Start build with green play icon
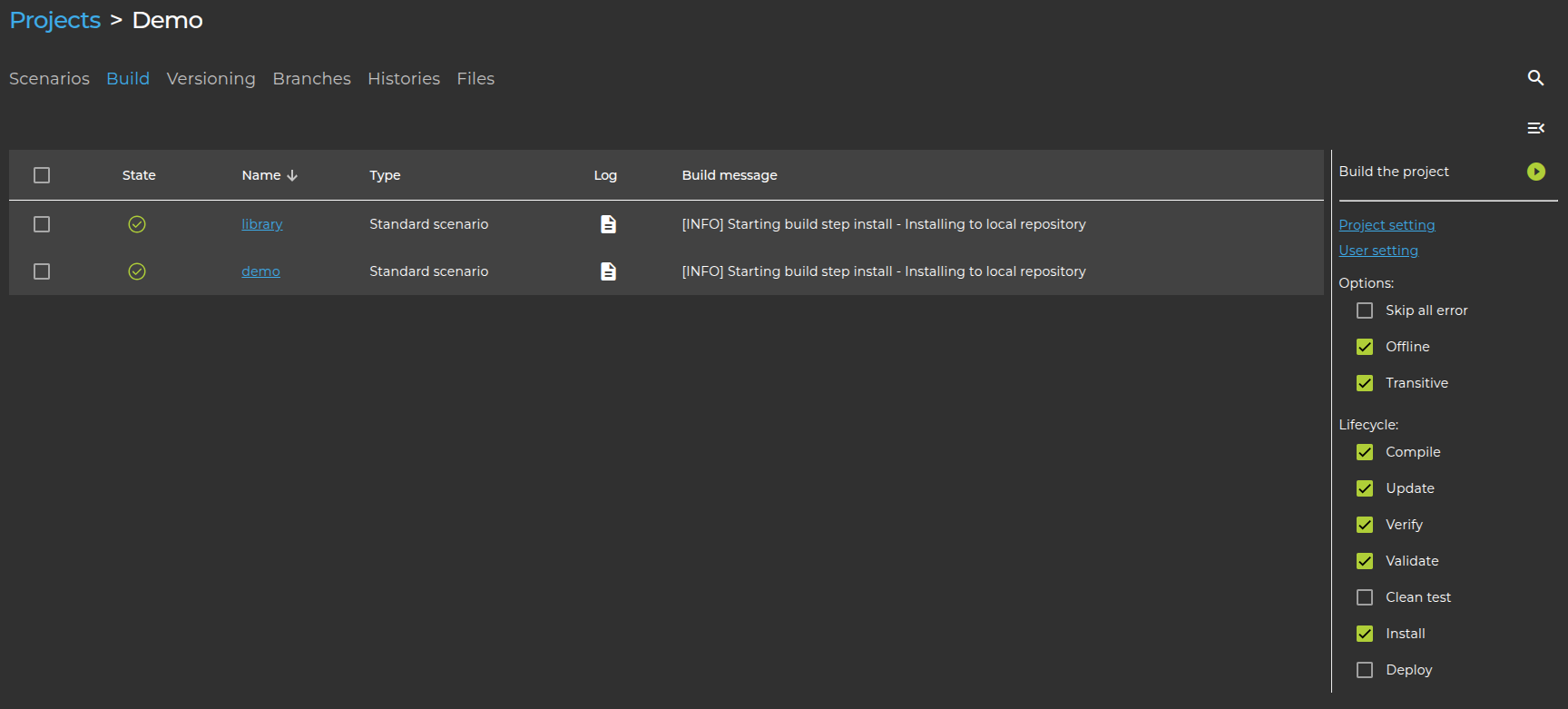 (1535, 172)
